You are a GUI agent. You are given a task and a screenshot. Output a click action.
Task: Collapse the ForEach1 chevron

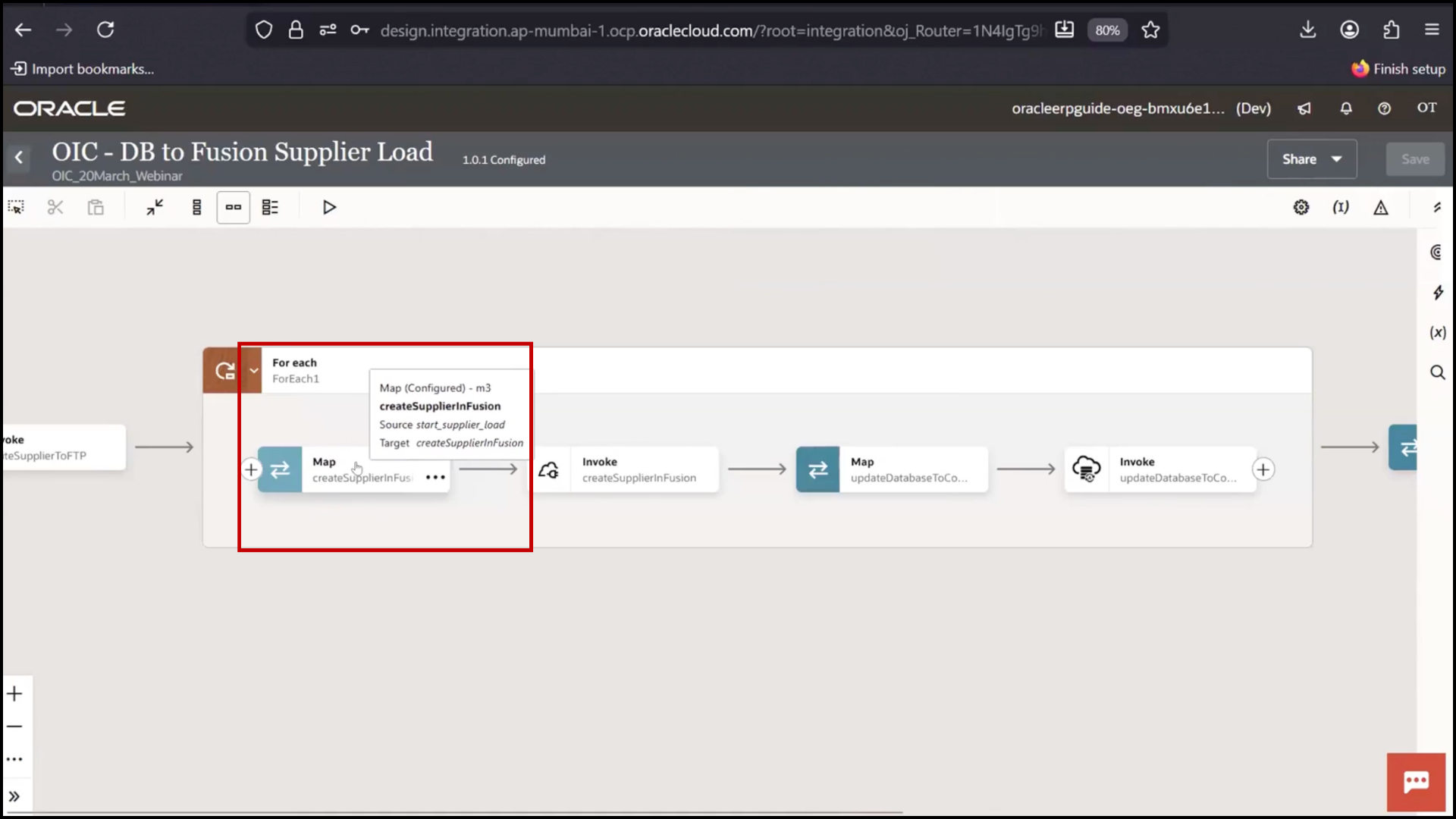click(x=254, y=371)
